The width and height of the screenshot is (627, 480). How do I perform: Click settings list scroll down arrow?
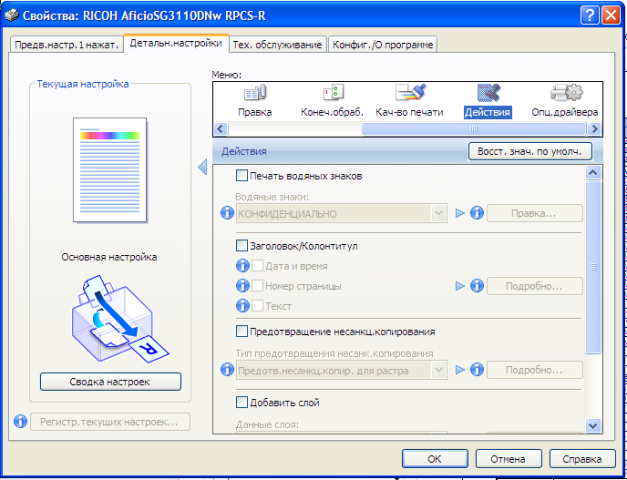[x=593, y=425]
